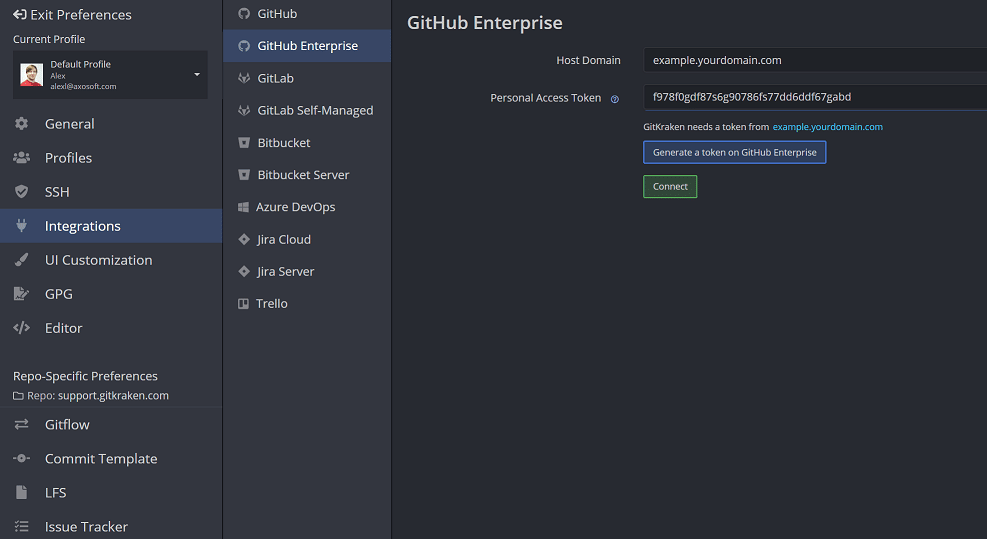Viewport: 987px width, 539px height.
Task: Click the SSH shield icon
Action: 22,192
